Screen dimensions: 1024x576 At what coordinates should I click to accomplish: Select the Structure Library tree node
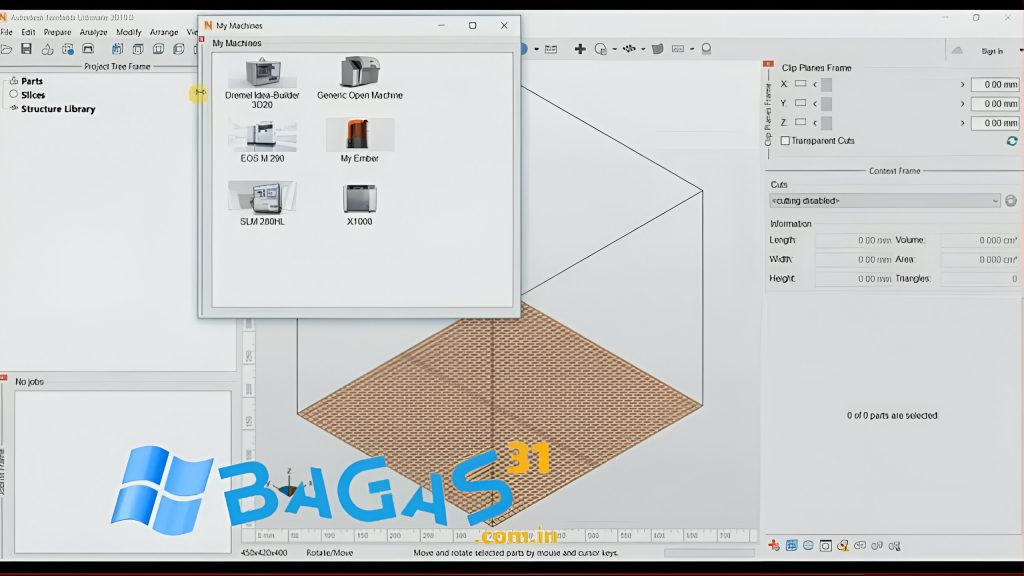58,109
